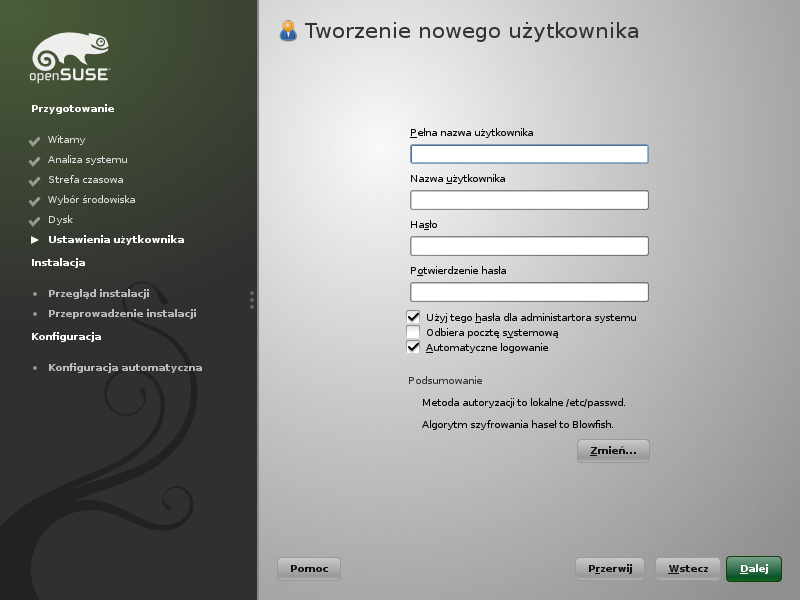800x600 pixels.
Task: Click the Potwierdzenie hasła field
Action: tap(529, 292)
